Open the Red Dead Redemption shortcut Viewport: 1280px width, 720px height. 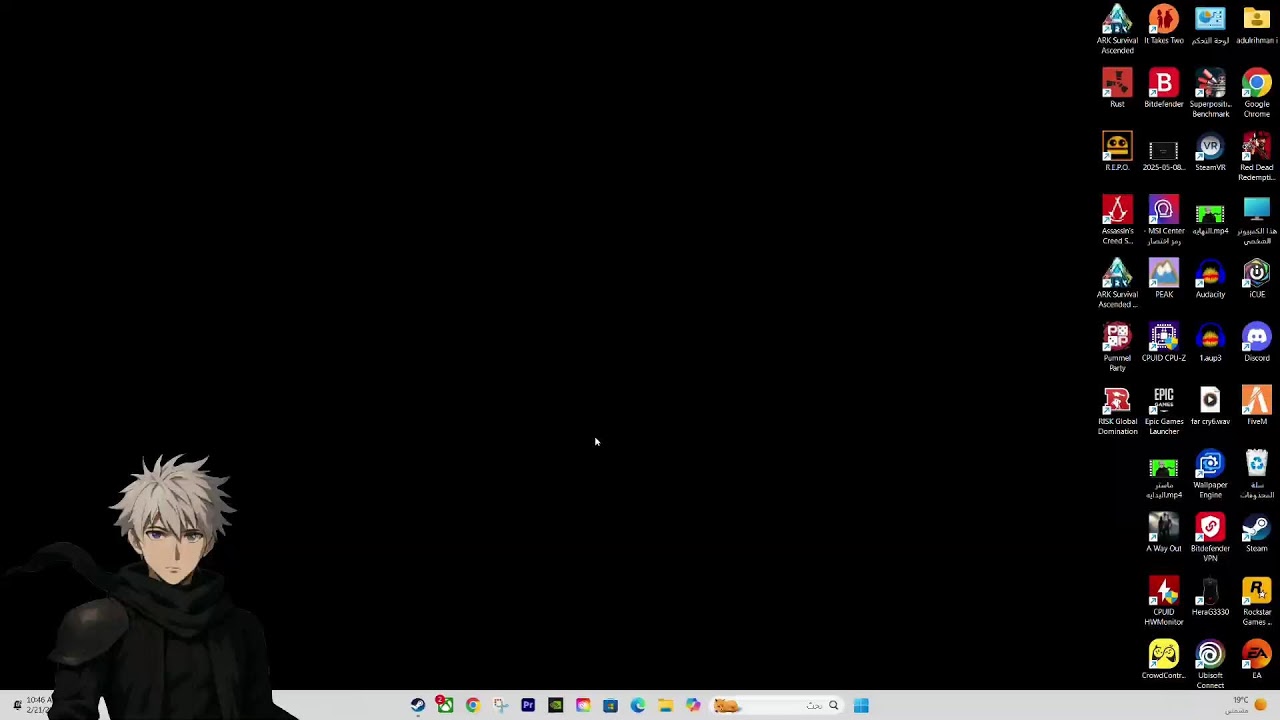[1257, 157]
